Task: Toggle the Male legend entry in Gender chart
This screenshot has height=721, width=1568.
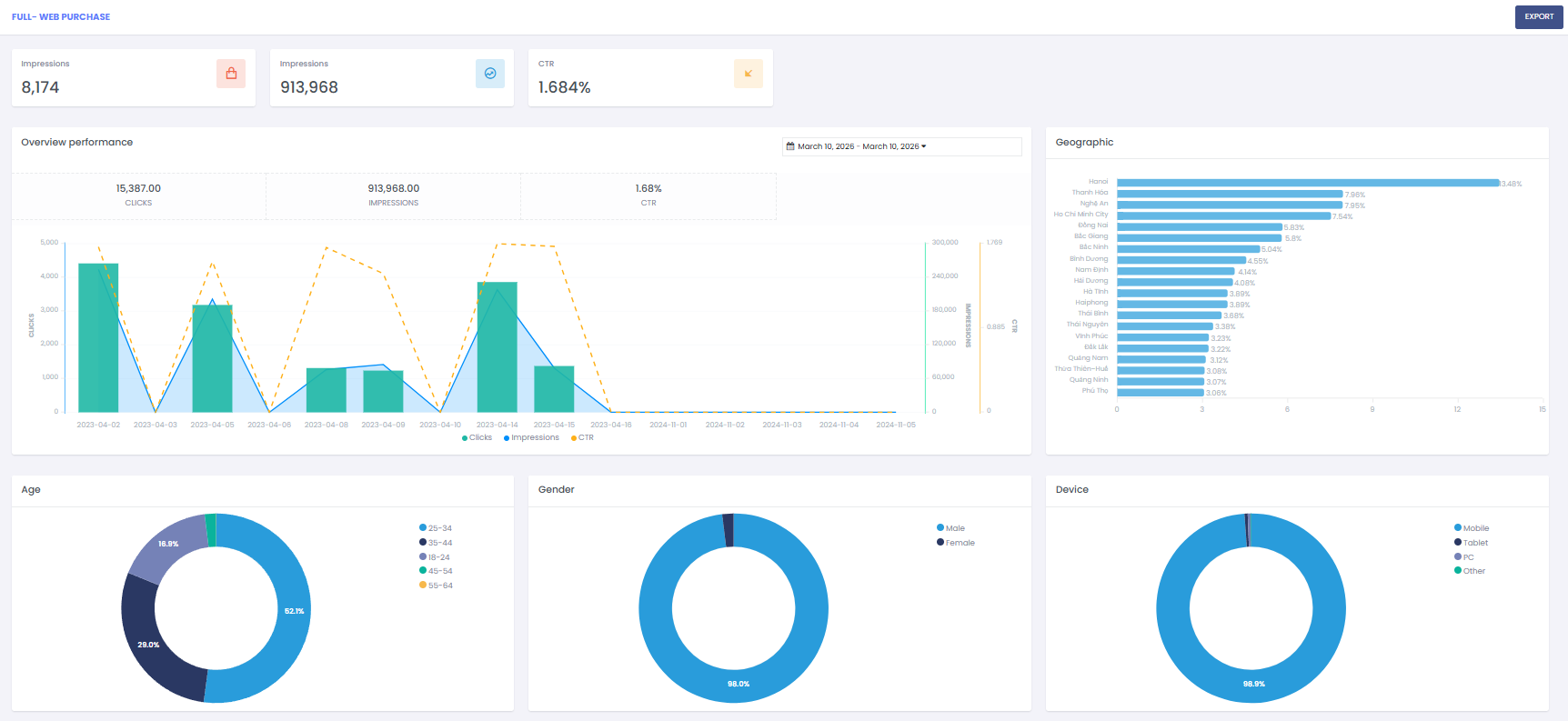Action: (951, 528)
